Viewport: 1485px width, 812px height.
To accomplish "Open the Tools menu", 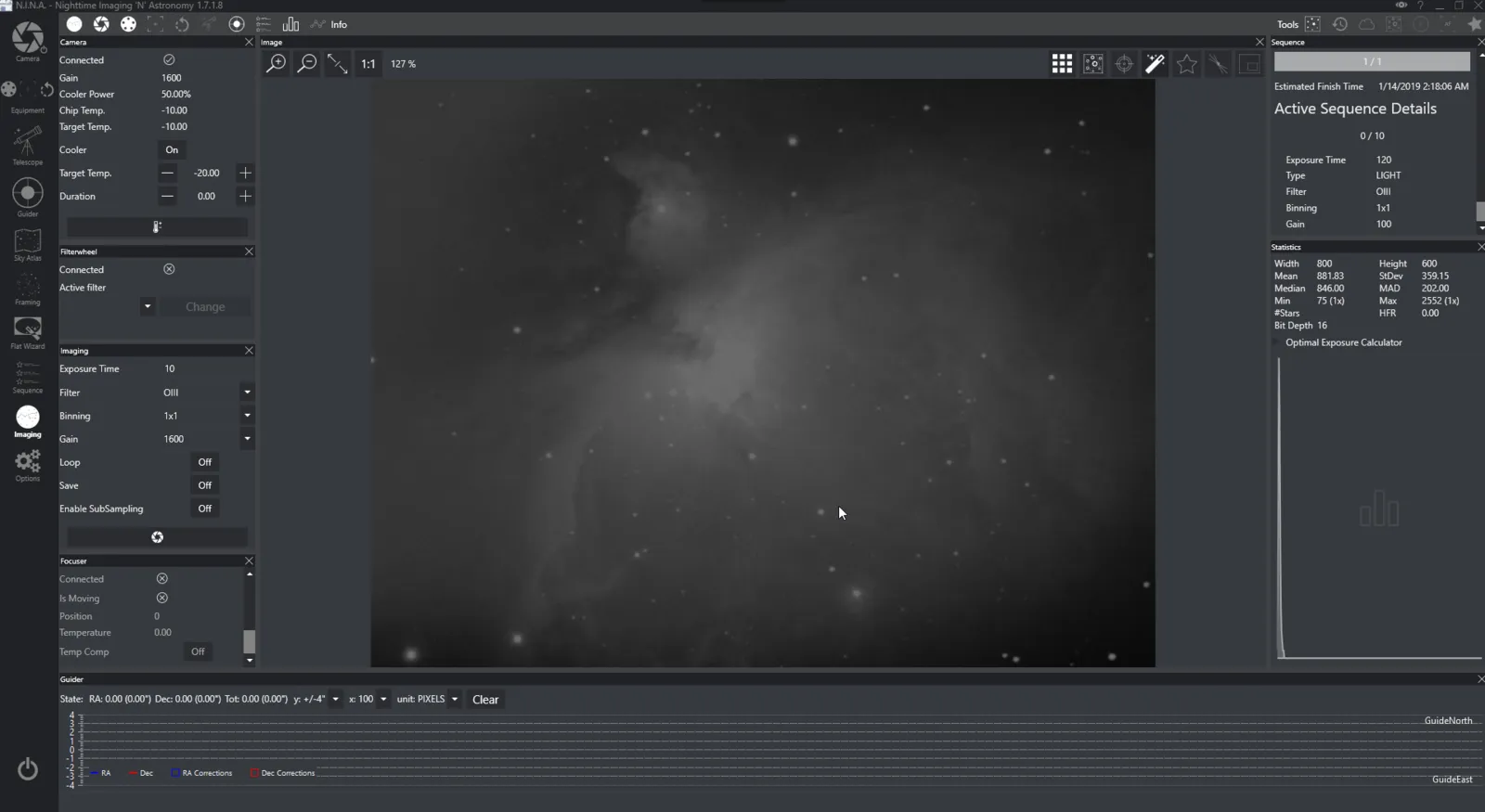I will pyautogui.click(x=1286, y=25).
